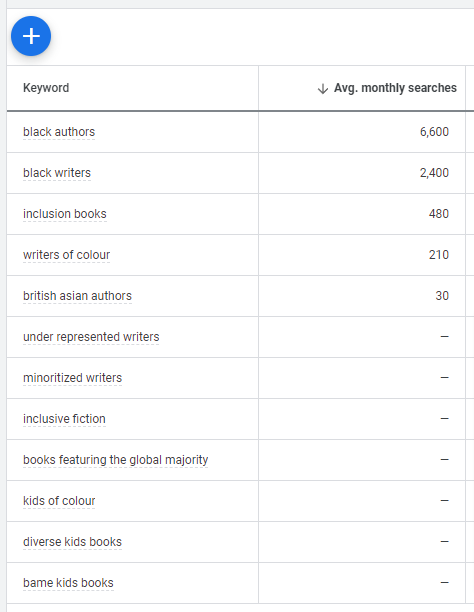Screen dimensions: 474x612
Task: Click the 6,600 searches value cell
Action: pos(362,132)
